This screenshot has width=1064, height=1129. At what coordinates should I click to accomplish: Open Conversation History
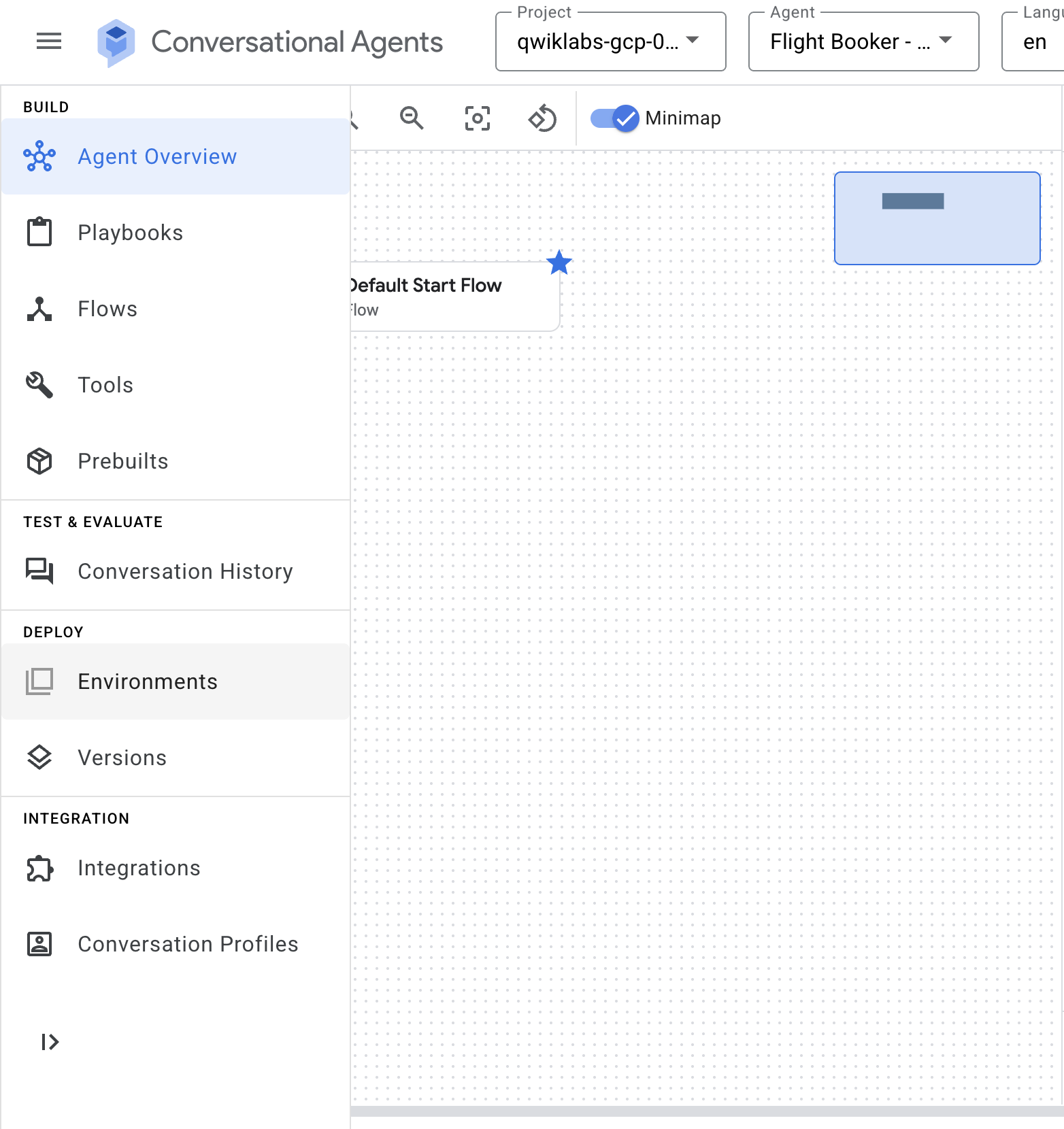(176, 571)
